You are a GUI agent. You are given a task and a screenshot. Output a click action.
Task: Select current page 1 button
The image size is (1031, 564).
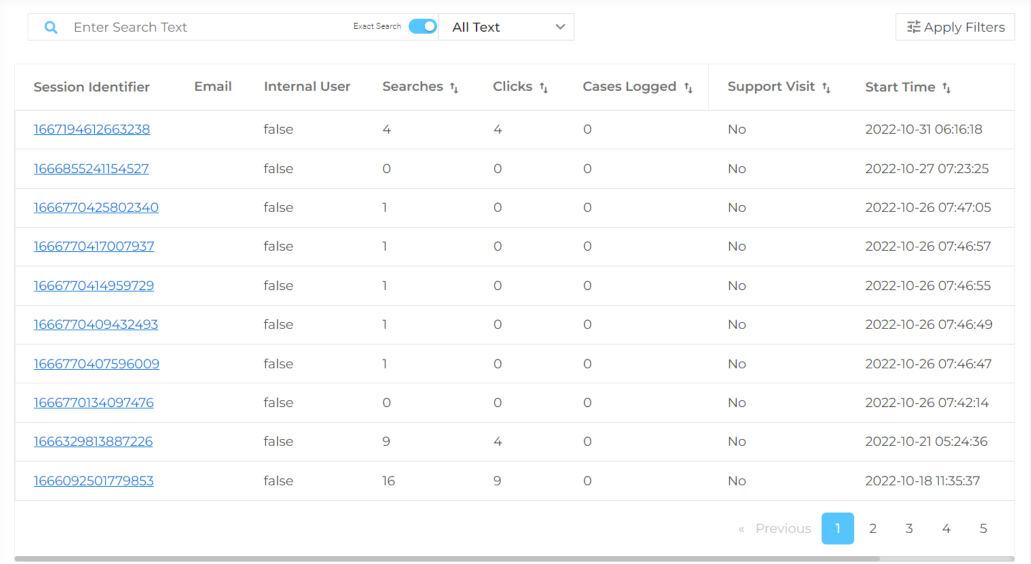[x=838, y=528]
